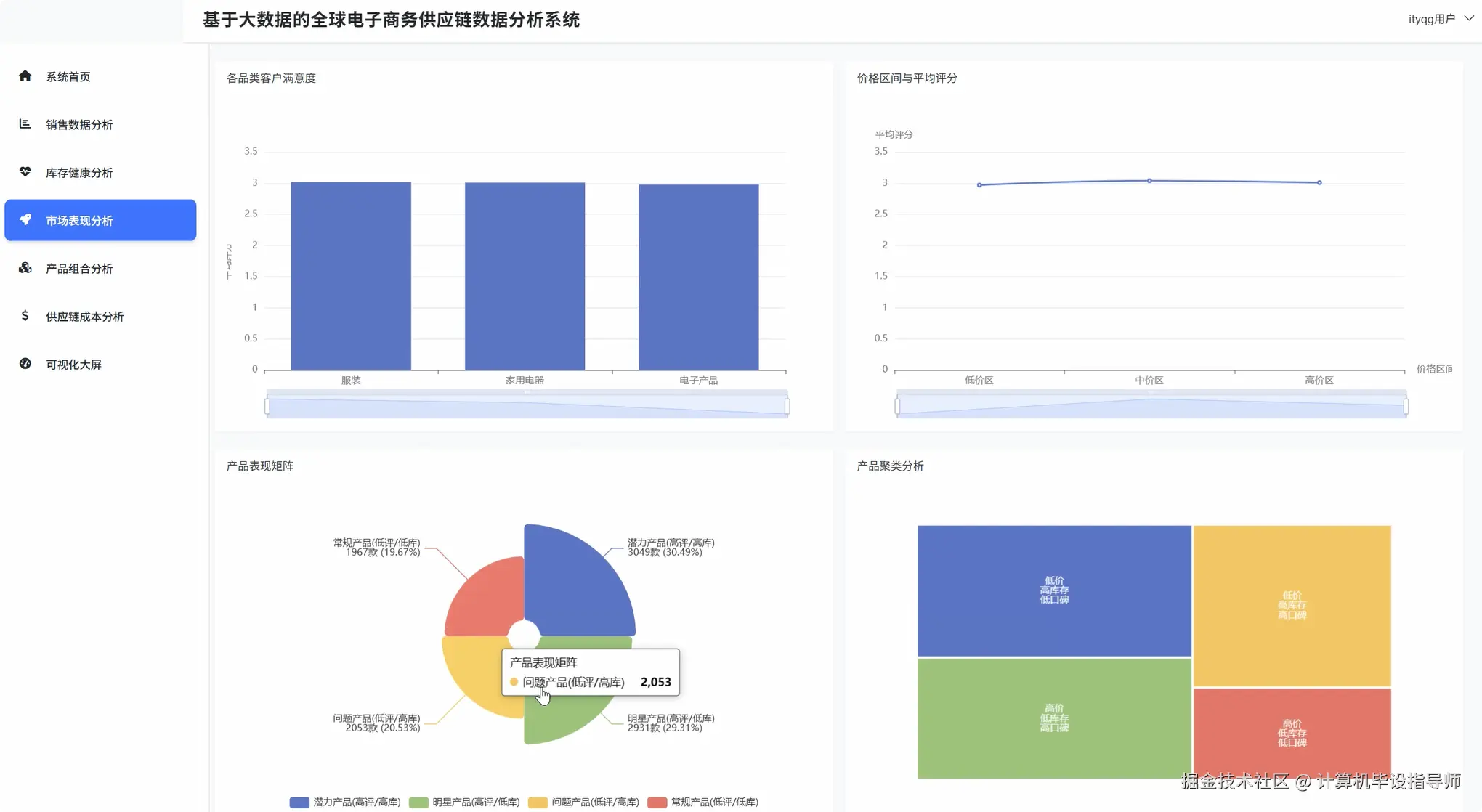Click the system title header text
1482x812 pixels.
391,20
